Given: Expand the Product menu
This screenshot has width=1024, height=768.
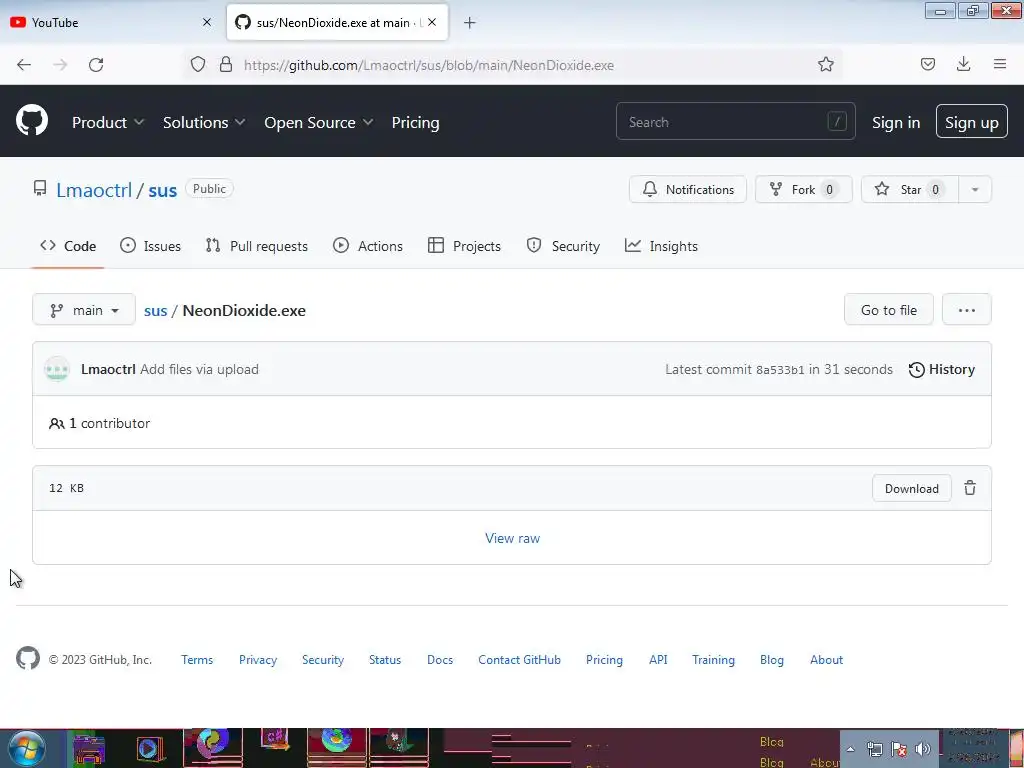Looking at the screenshot, I should (108, 122).
